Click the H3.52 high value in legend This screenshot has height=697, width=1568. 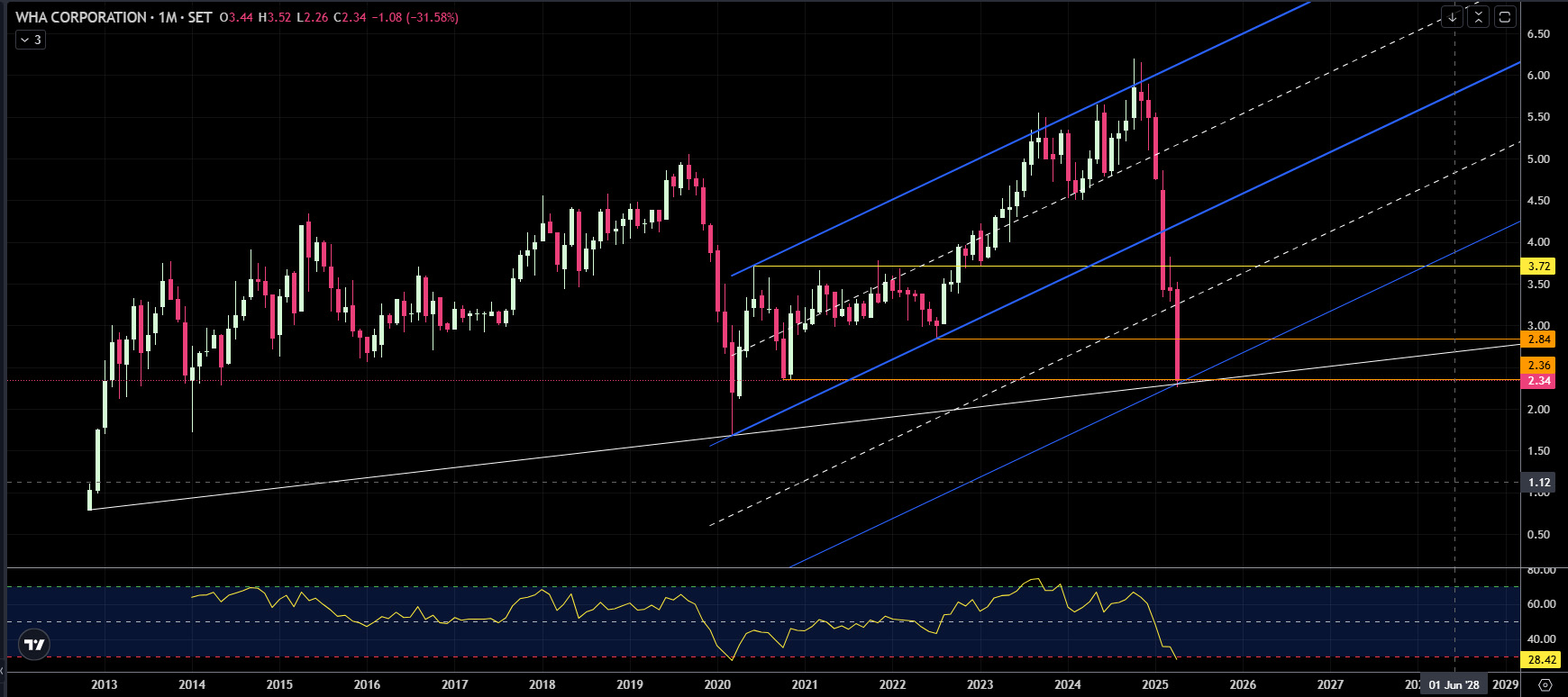point(275,17)
